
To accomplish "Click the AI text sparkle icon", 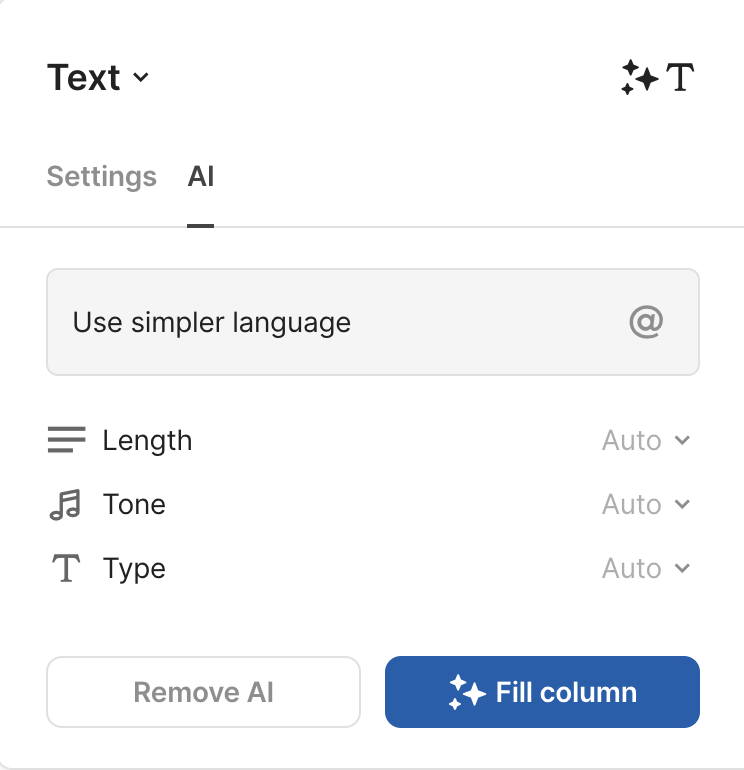I will pos(657,77).
